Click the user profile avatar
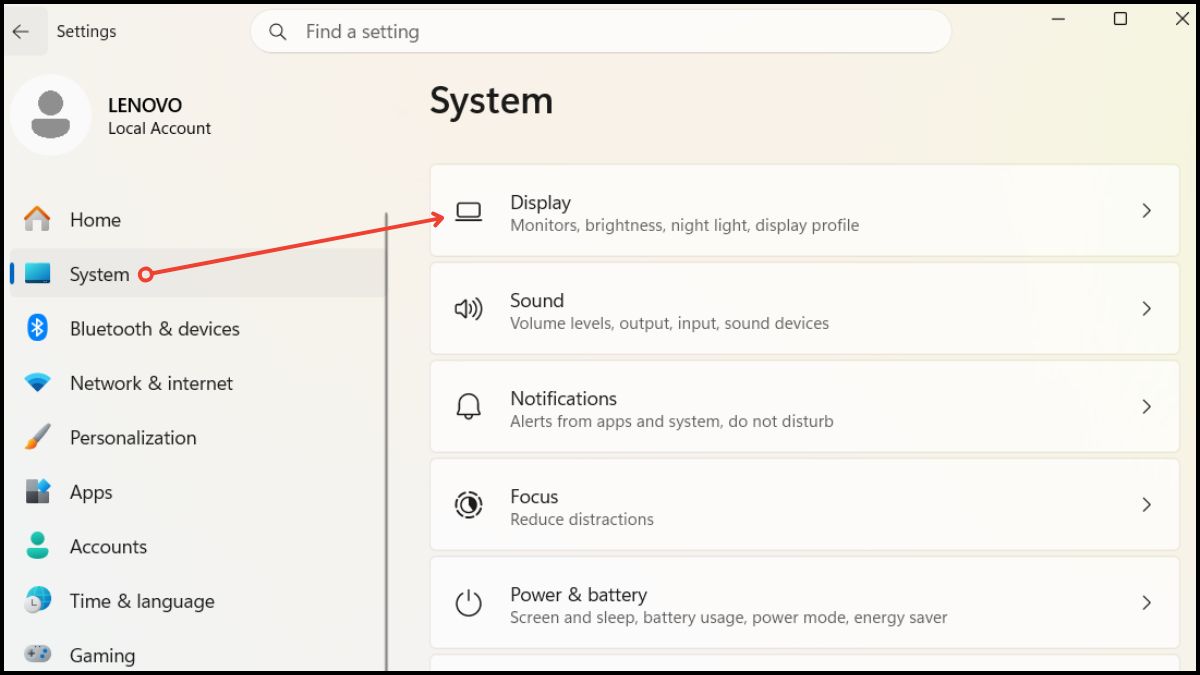Image resolution: width=1200 pixels, height=675 pixels. [50, 115]
